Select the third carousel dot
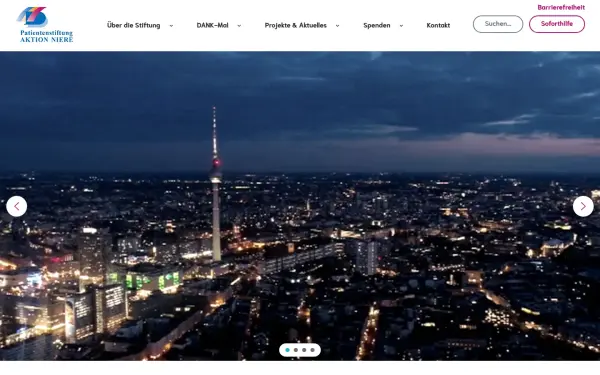The width and height of the screenshot is (600, 375). (x=304, y=350)
